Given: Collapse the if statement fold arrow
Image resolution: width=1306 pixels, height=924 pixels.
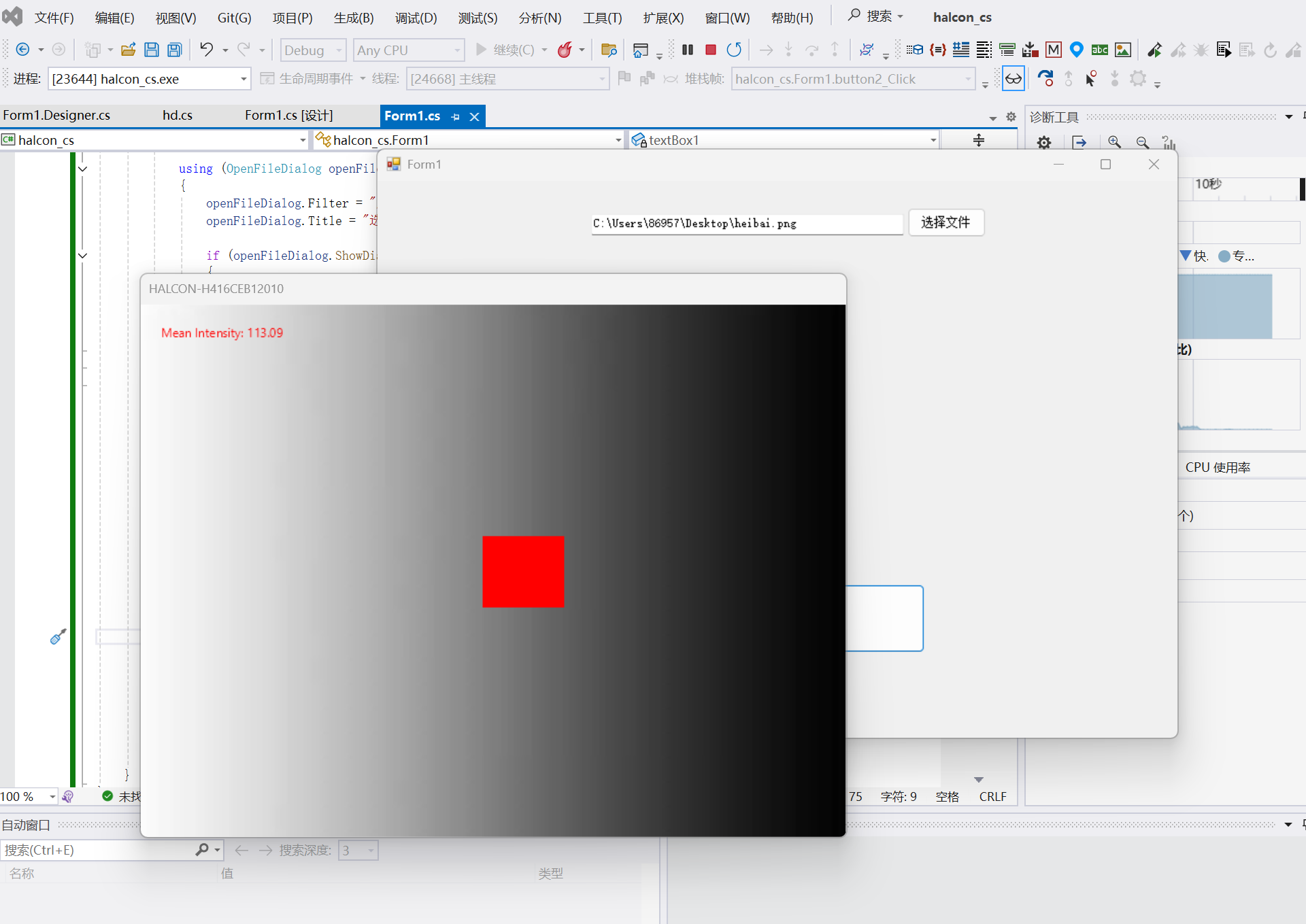Looking at the screenshot, I should 82,256.
